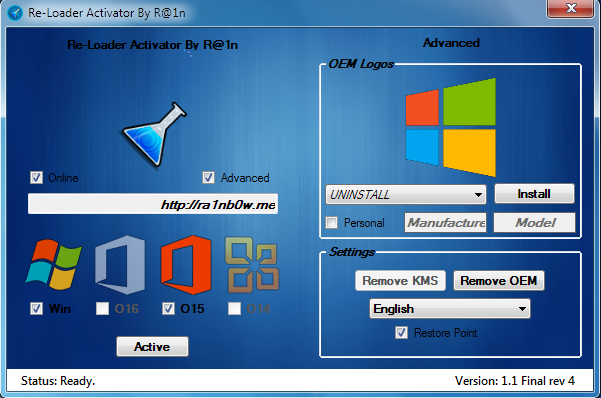Click the Install button
601x398 pixels.
(x=534, y=194)
